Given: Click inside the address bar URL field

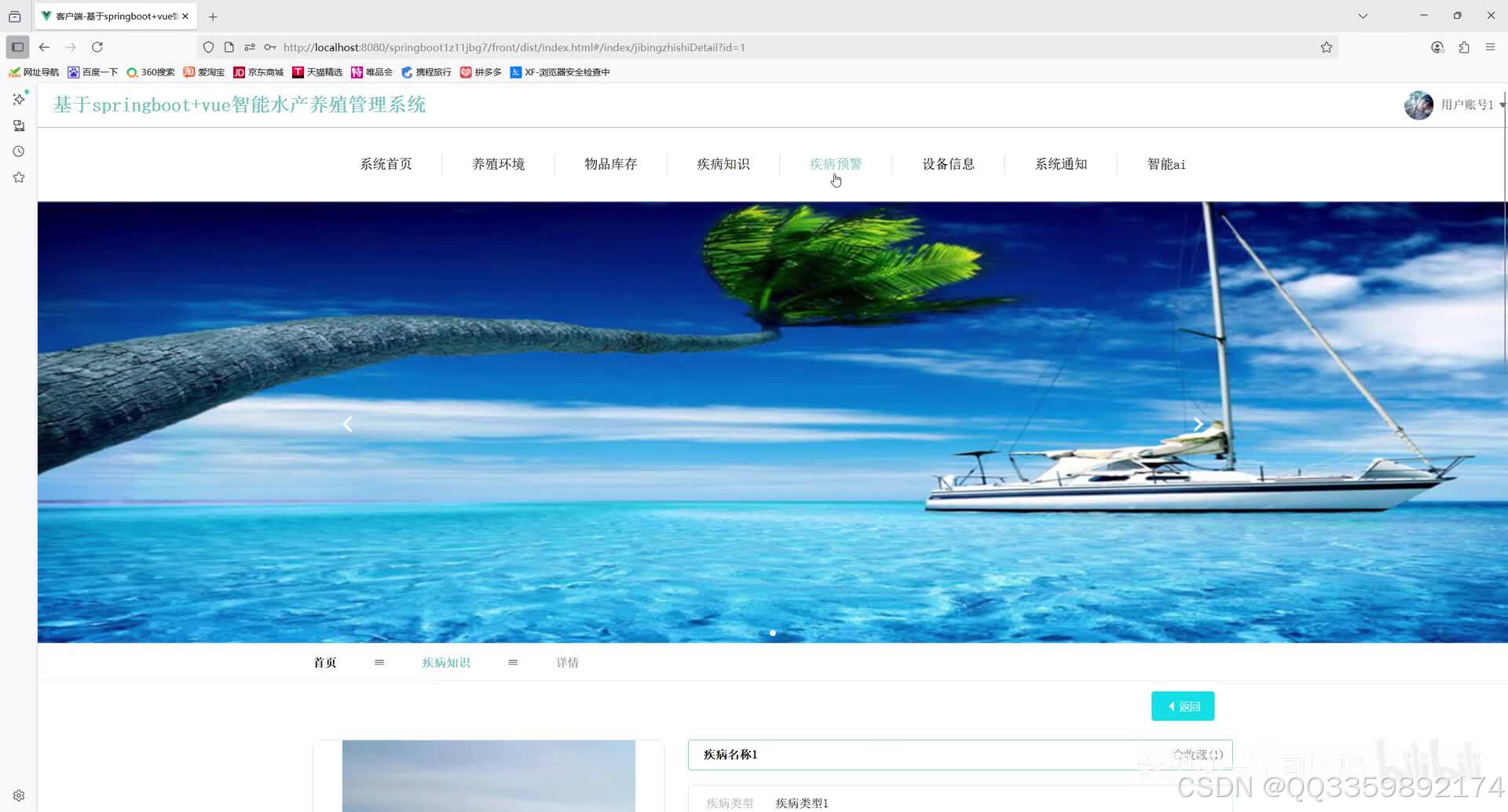Looking at the screenshot, I should [707, 47].
